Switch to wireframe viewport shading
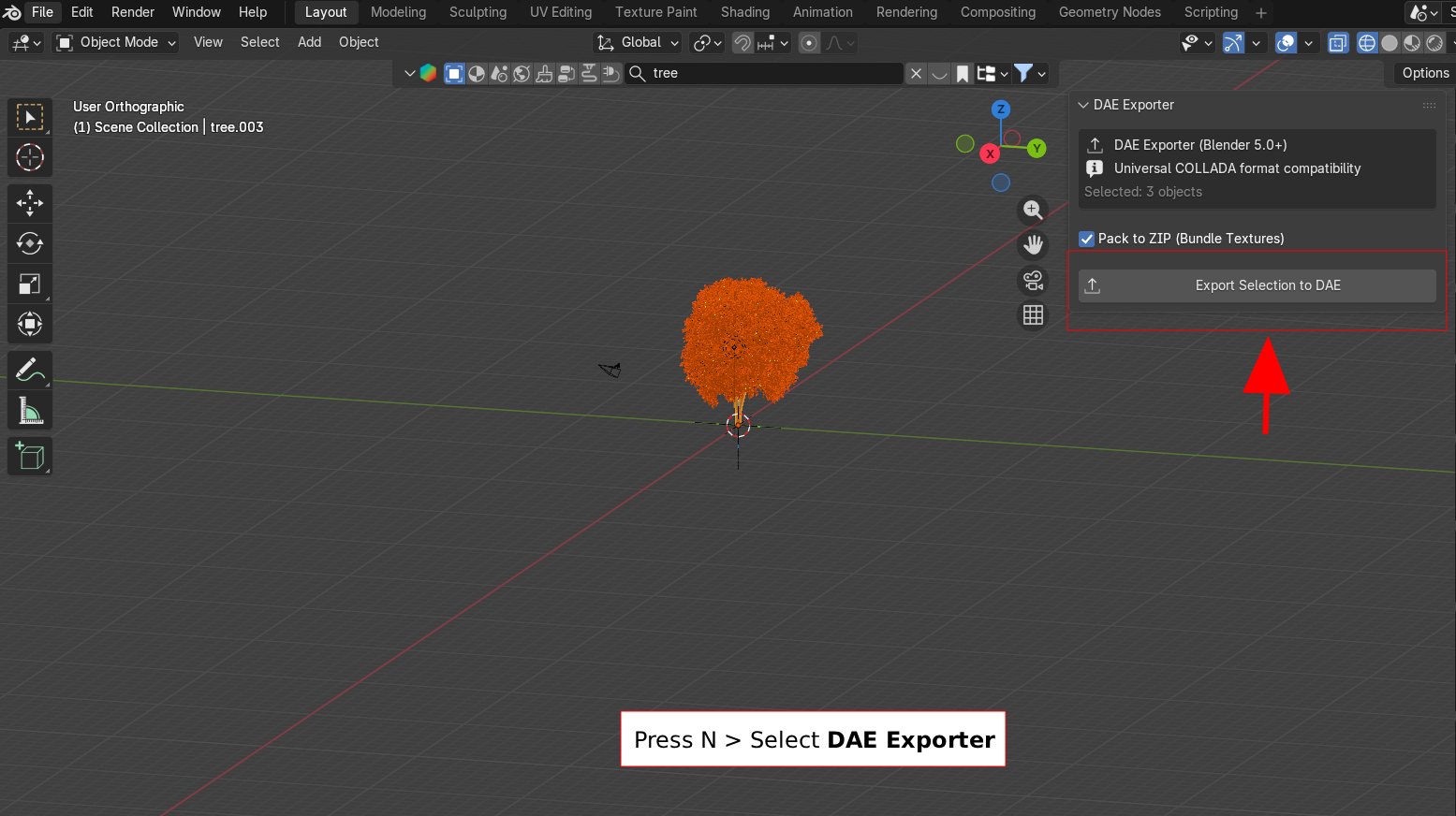The height and width of the screenshot is (816, 1456). [1367, 42]
